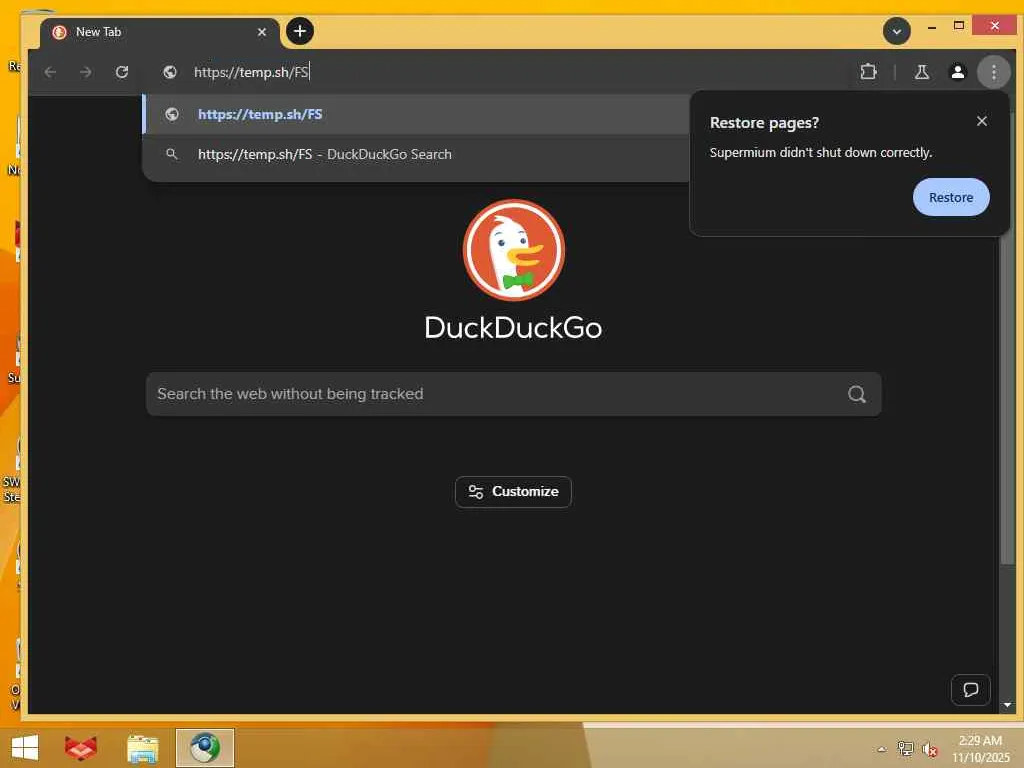This screenshot has height=768, width=1024.
Task: Click the forward navigation arrow
Action: pos(86,72)
